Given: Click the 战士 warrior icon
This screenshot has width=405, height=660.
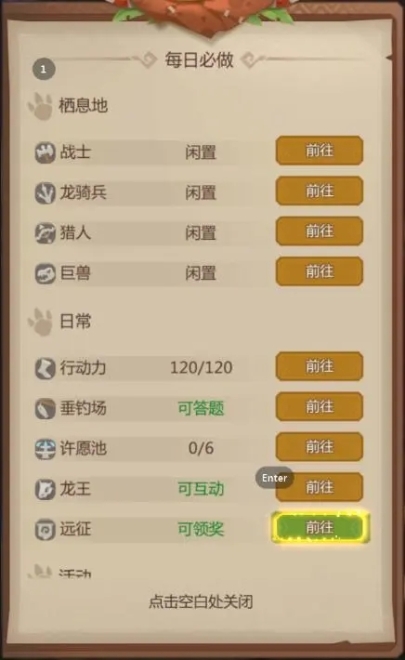Looking at the screenshot, I should tap(45, 152).
